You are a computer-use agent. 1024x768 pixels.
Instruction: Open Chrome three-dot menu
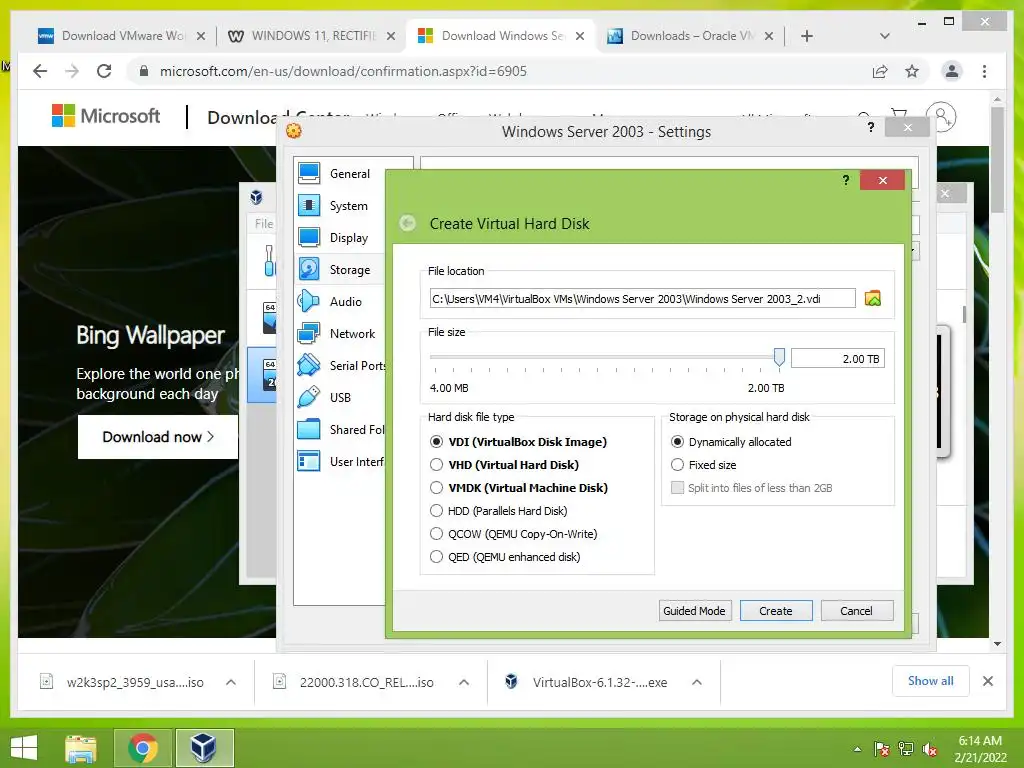pos(984,71)
